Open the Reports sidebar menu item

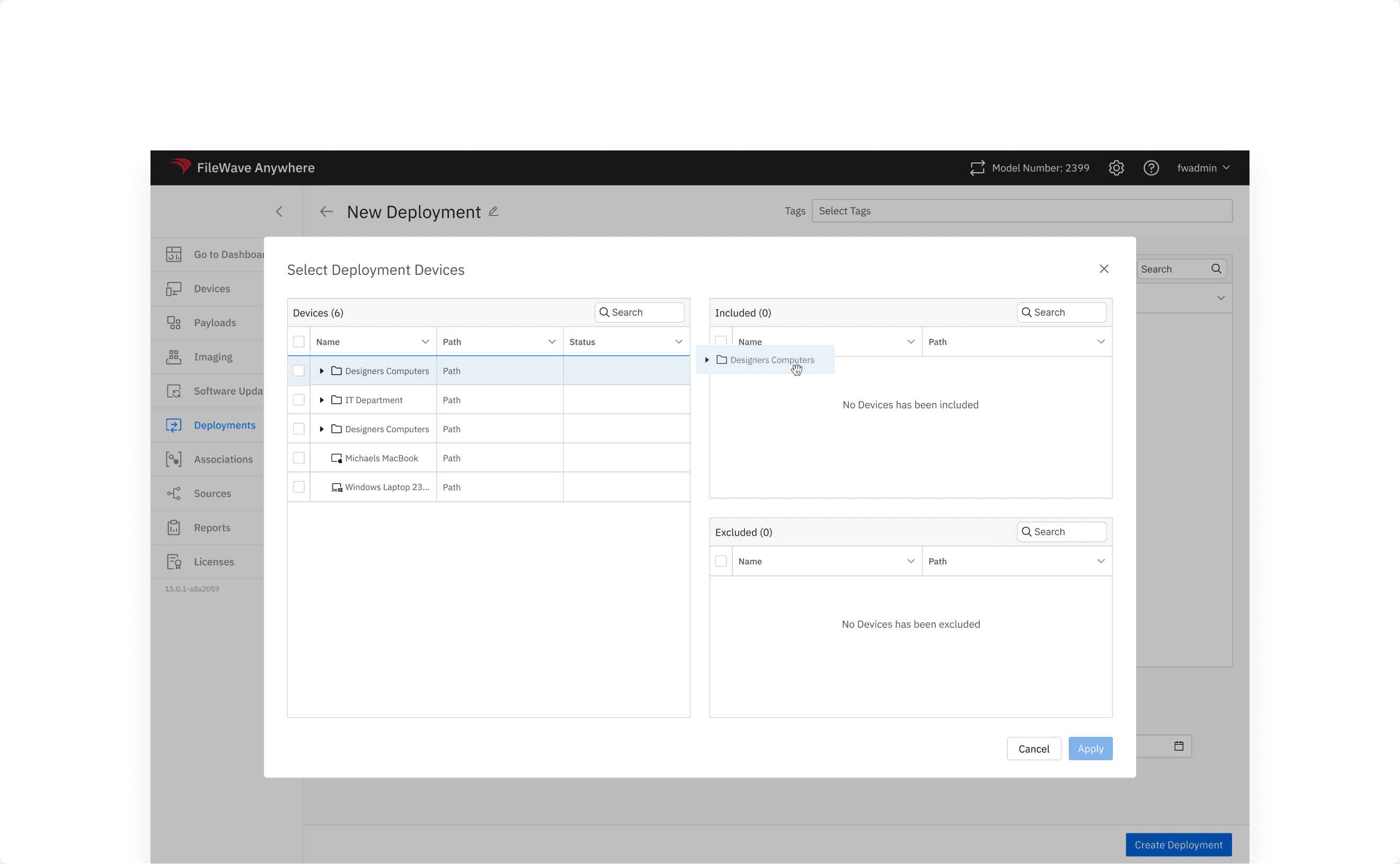212,528
